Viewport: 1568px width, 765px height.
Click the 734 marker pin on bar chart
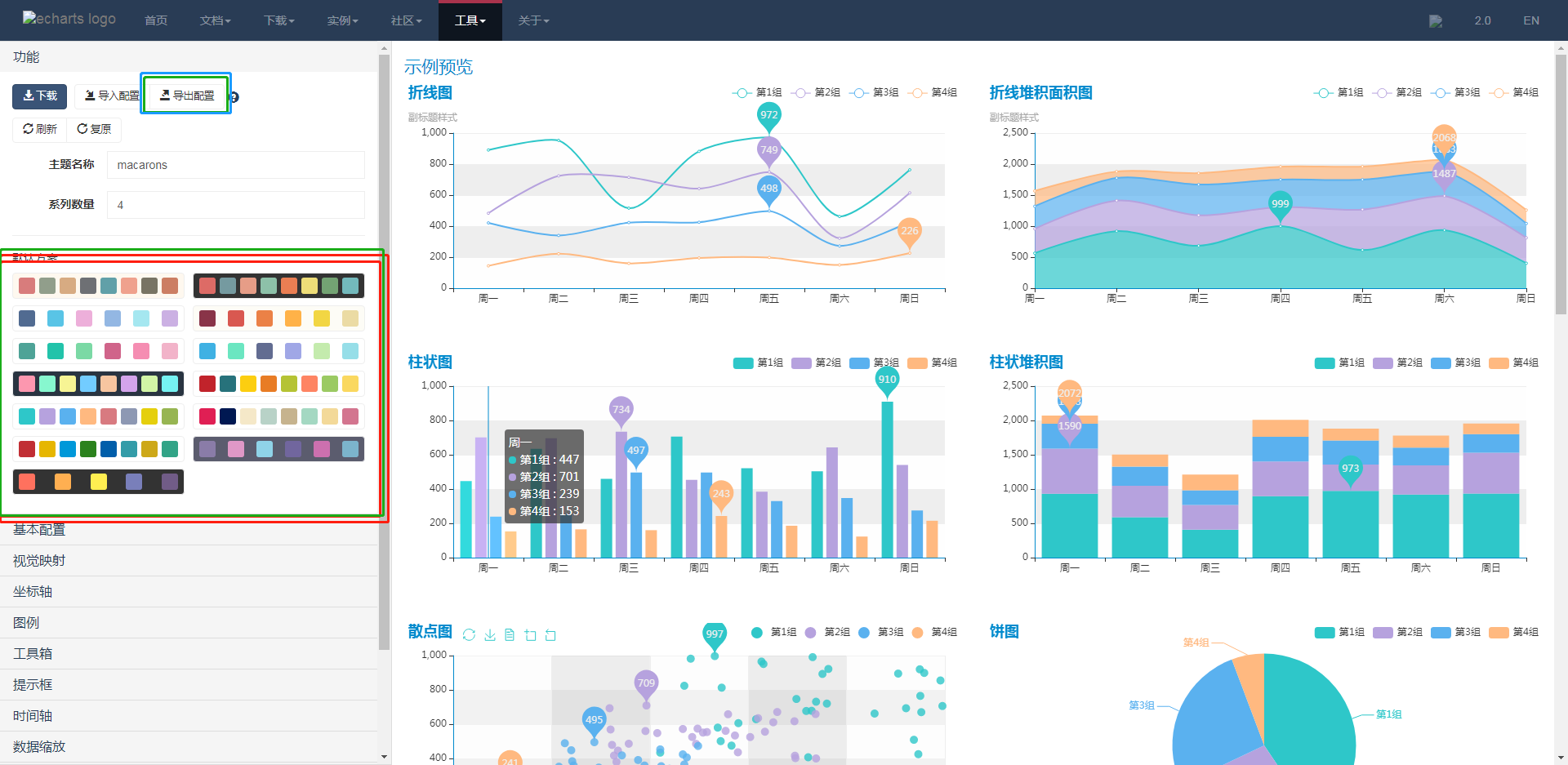tap(621, 411)
